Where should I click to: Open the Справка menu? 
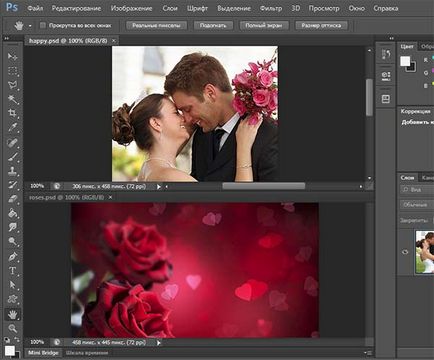click(386, 8)
